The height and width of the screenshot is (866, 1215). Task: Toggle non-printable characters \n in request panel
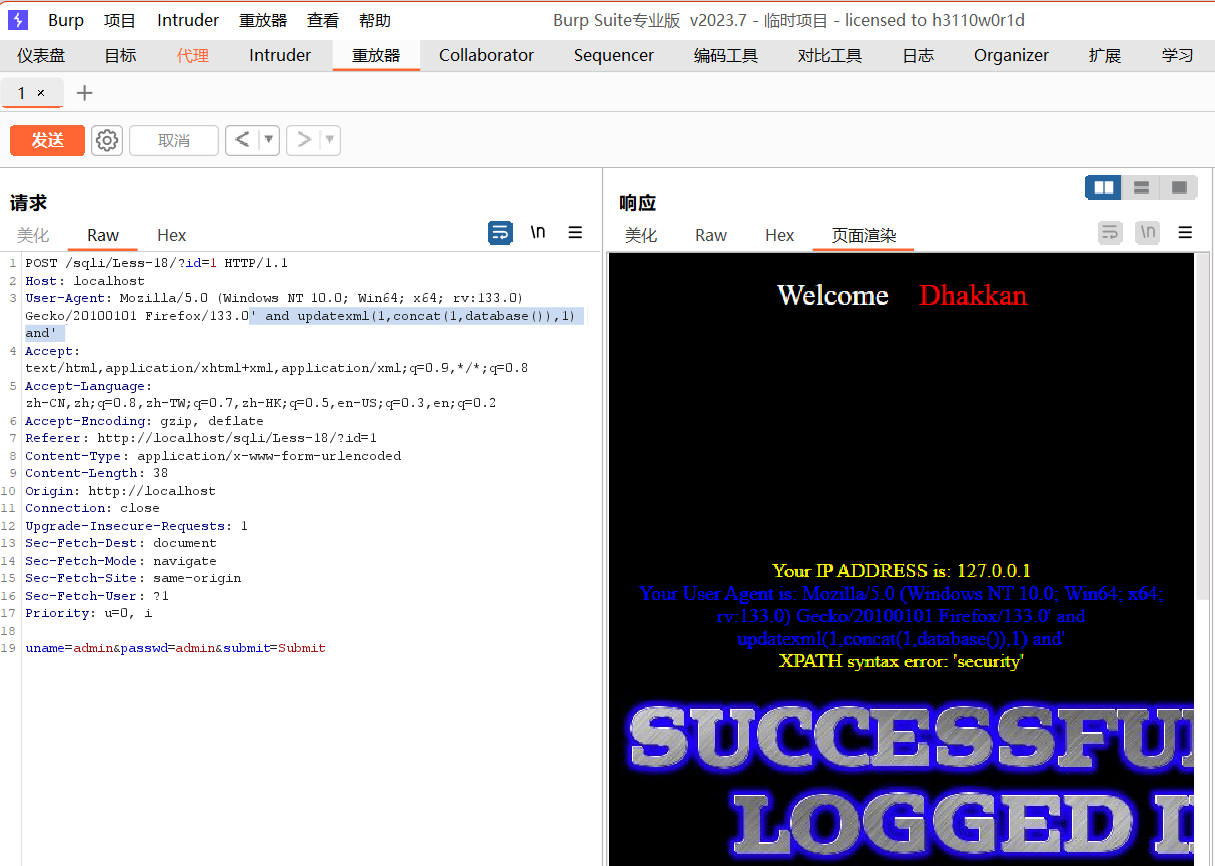coord(538,233)
